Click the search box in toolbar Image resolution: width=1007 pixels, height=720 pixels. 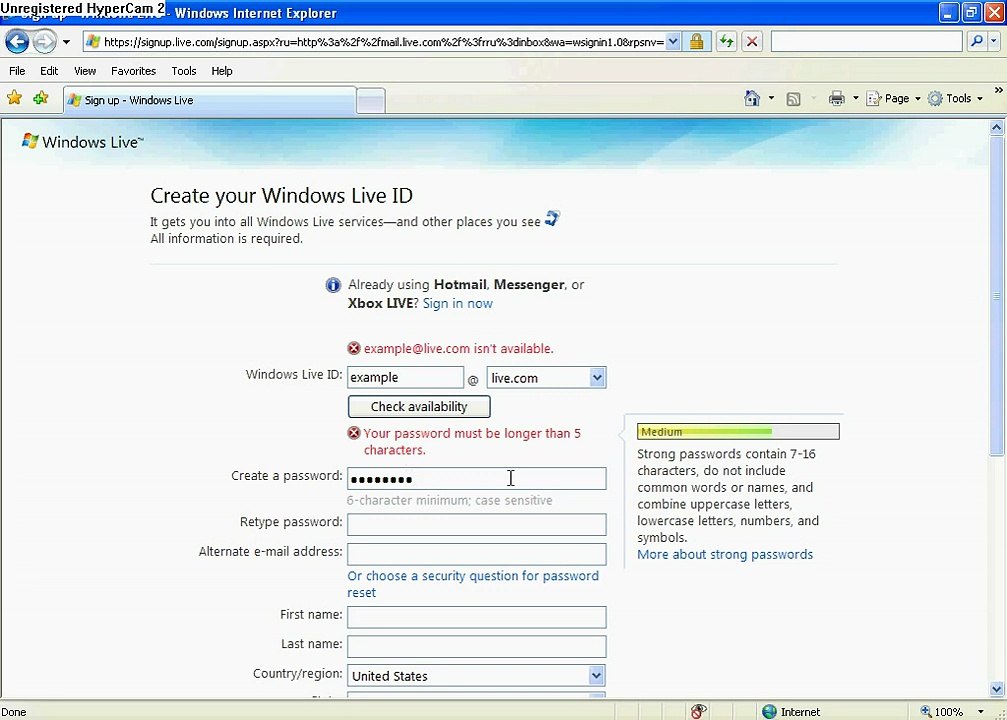click(866, 42)
